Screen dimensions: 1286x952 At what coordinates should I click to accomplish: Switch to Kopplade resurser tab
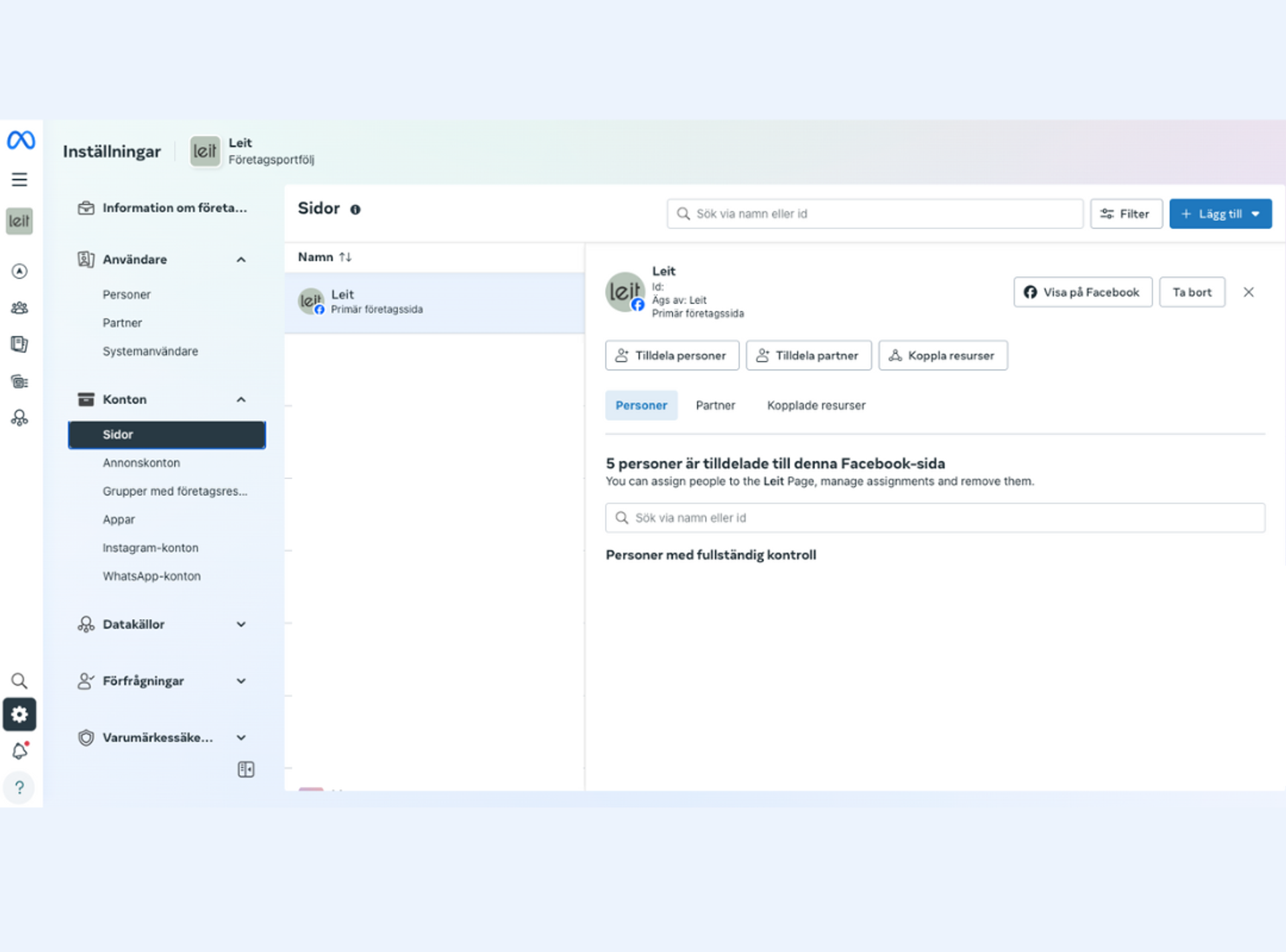coord(816,405)
